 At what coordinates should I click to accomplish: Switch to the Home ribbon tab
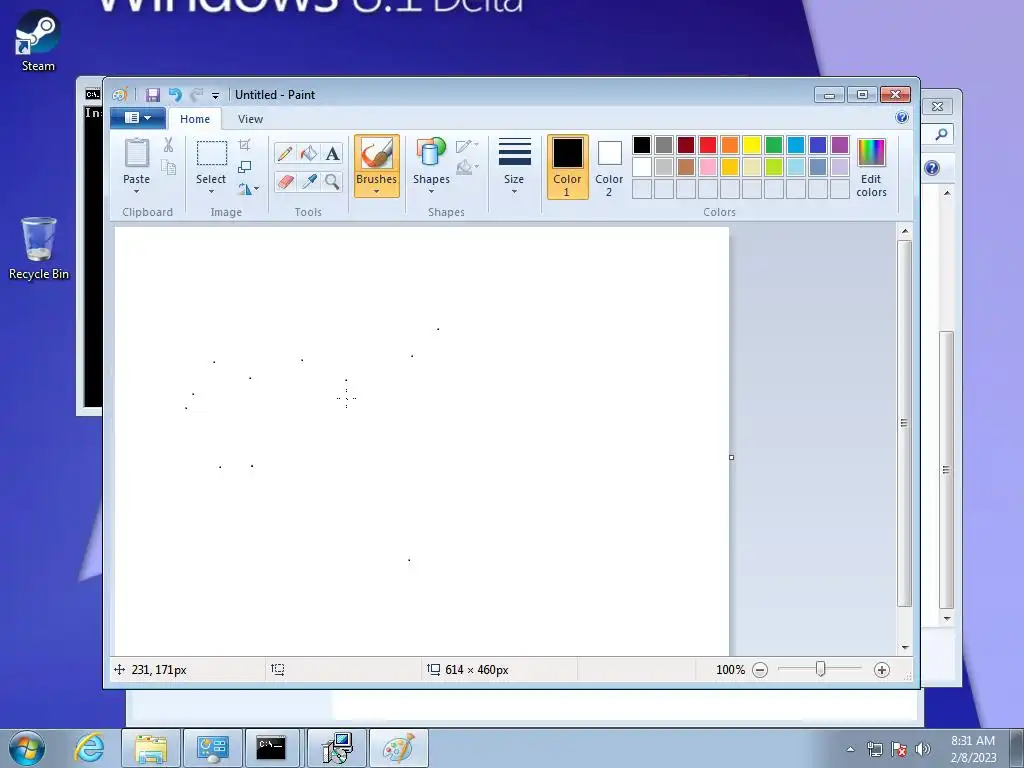(195, 119)
